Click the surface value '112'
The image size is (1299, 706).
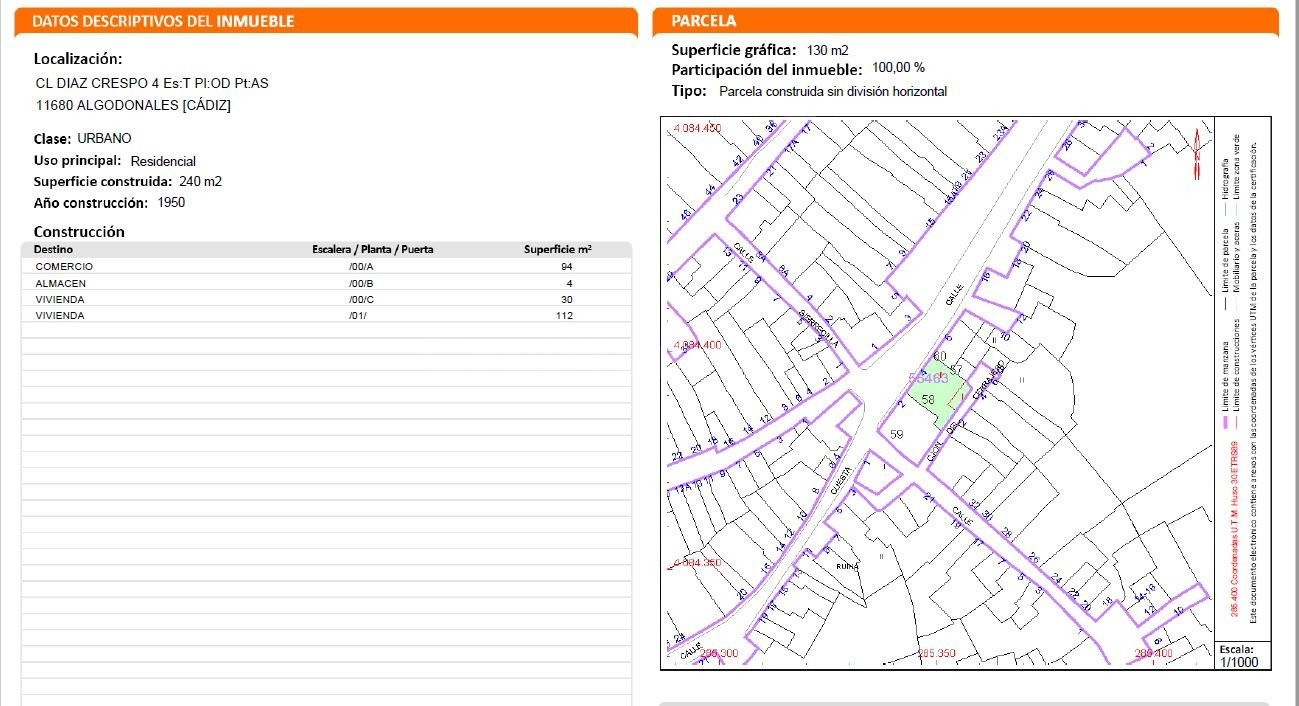pyautogui.click(x=564, y=315)
